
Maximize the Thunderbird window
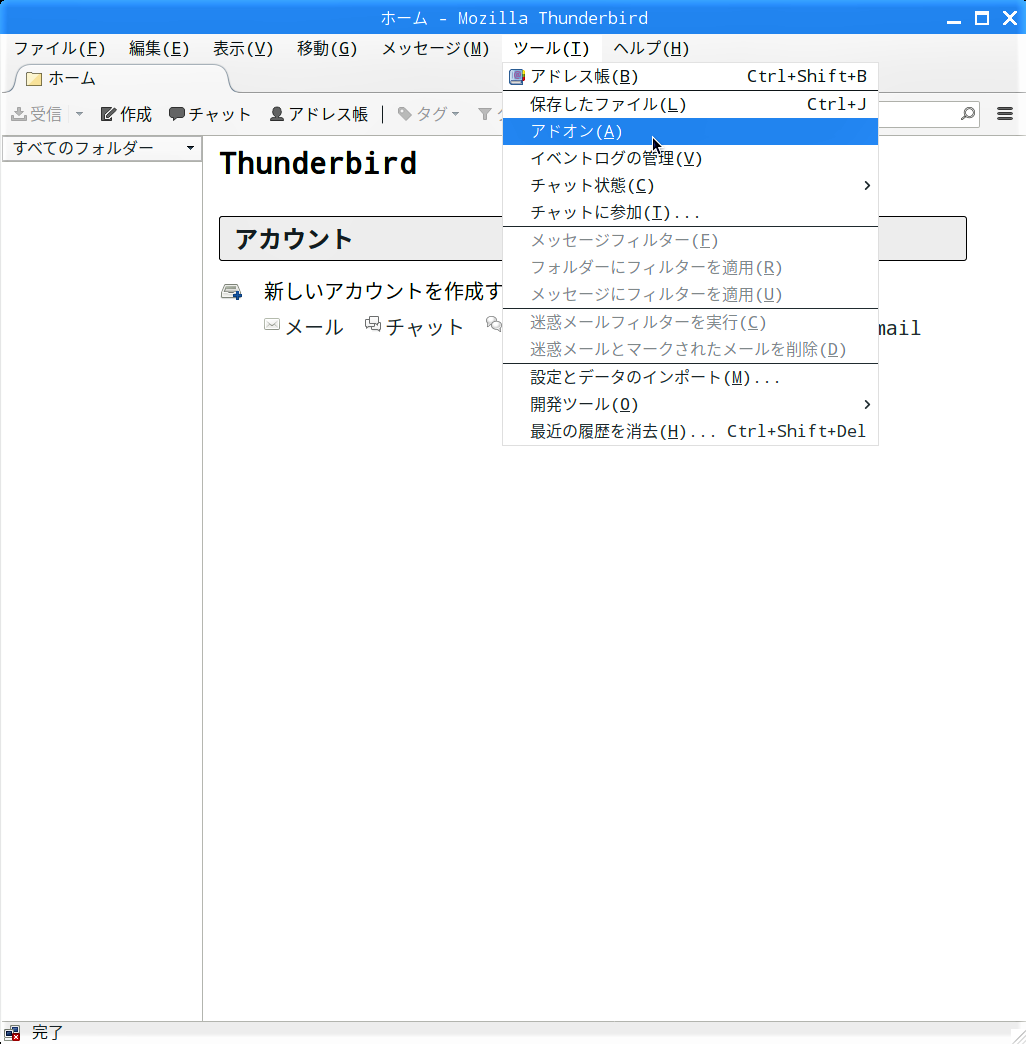tap(982, 18)
